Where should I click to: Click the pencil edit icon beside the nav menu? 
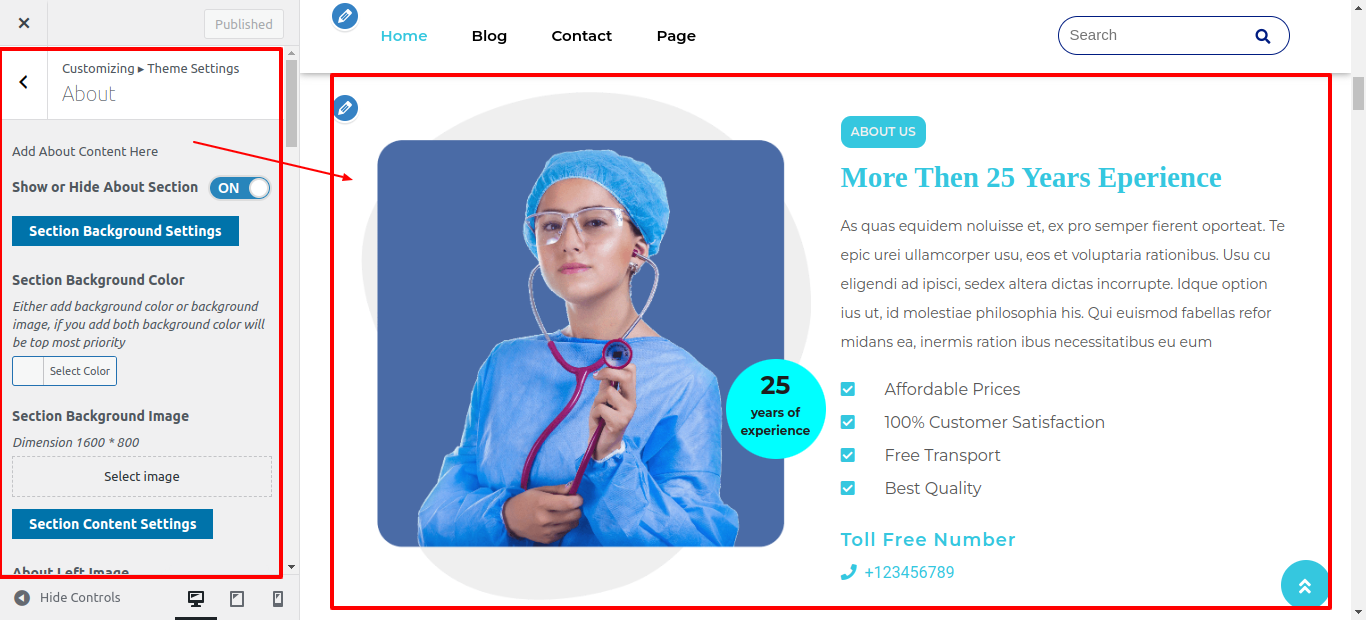(345, 15)
